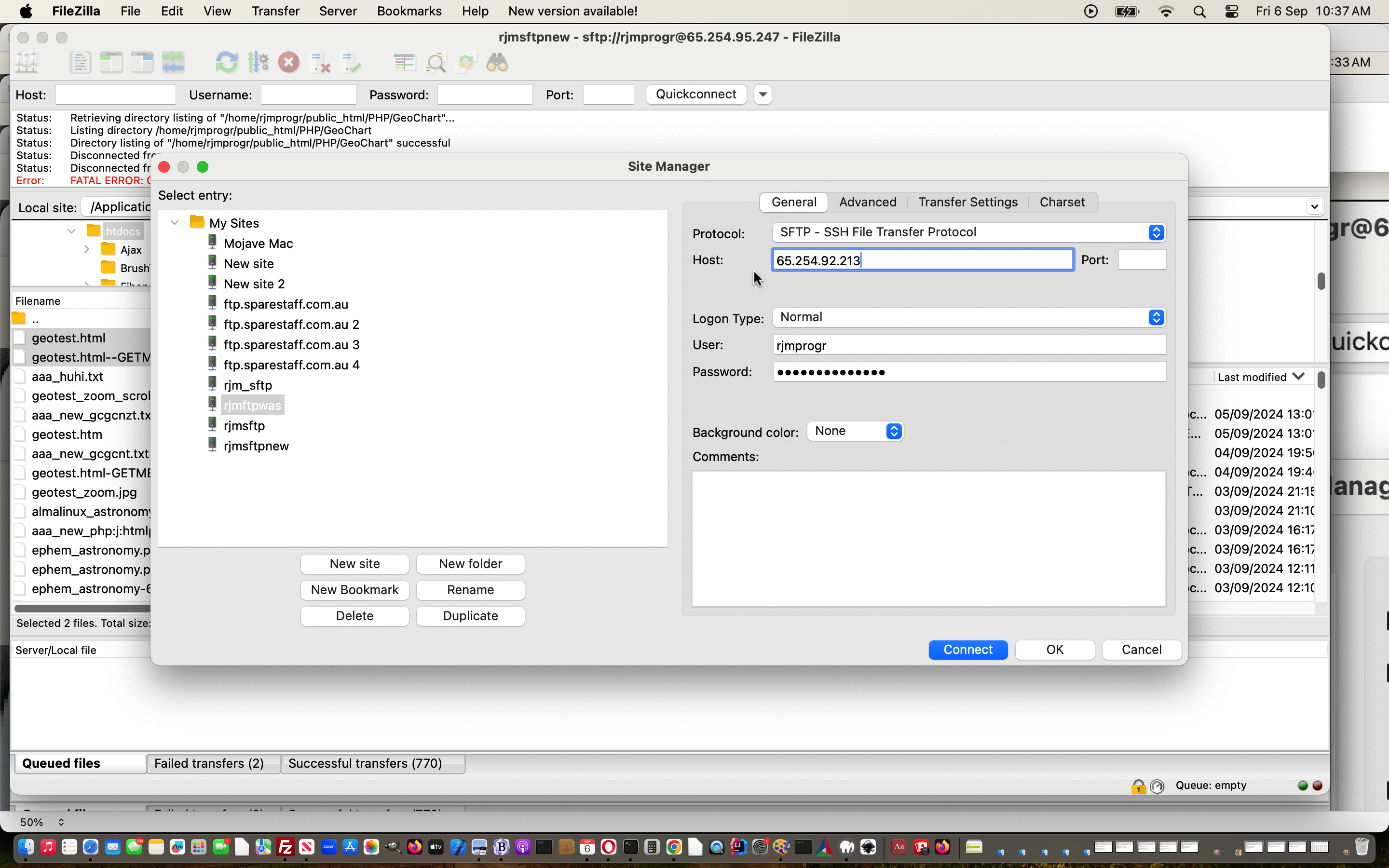Click the quickconnect Host field
1389x868 pixels.
115,95
